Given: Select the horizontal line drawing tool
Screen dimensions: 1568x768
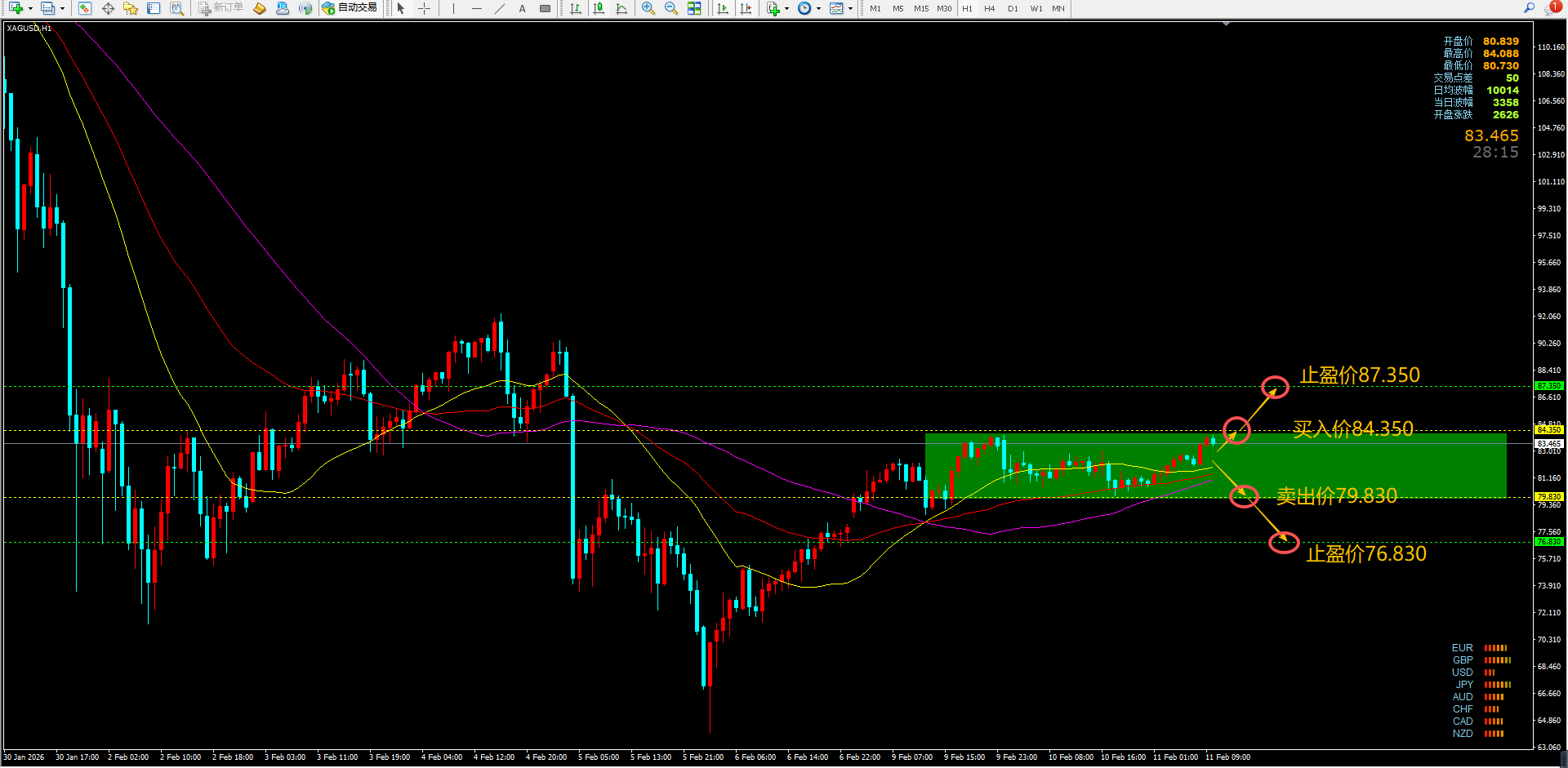Looking at the screenshot, I should click(x=476, y=8).
